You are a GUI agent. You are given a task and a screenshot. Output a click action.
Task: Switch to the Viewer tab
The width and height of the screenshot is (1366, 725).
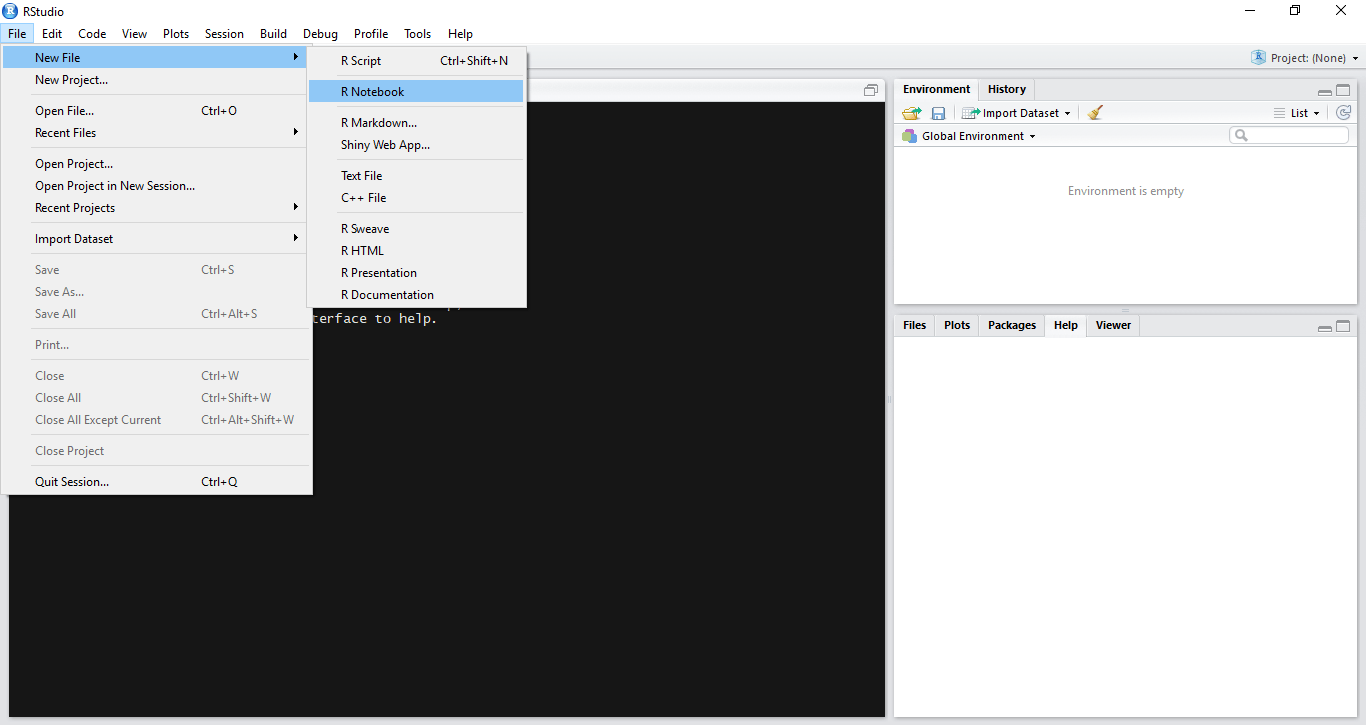(1113, 325)
